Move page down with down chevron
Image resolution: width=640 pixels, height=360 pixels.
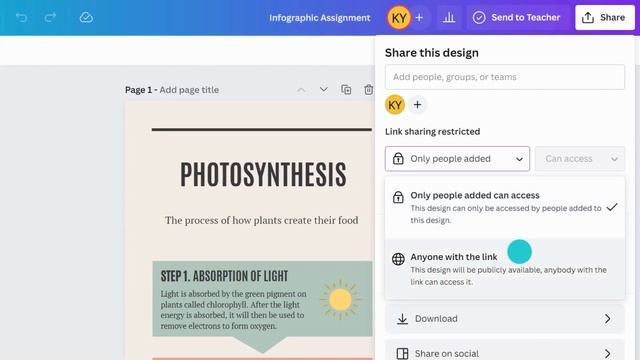point(324,89)
